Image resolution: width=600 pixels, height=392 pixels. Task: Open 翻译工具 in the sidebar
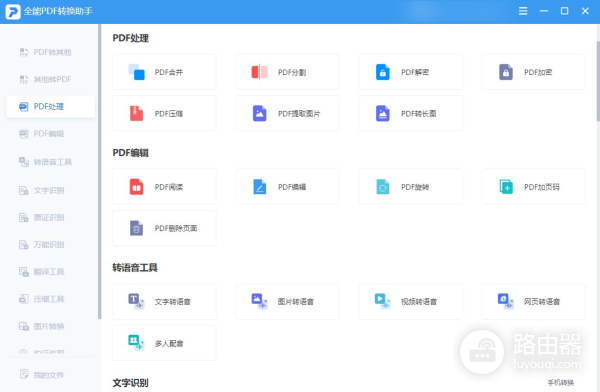pyautogui.click(x=51, y=272)
